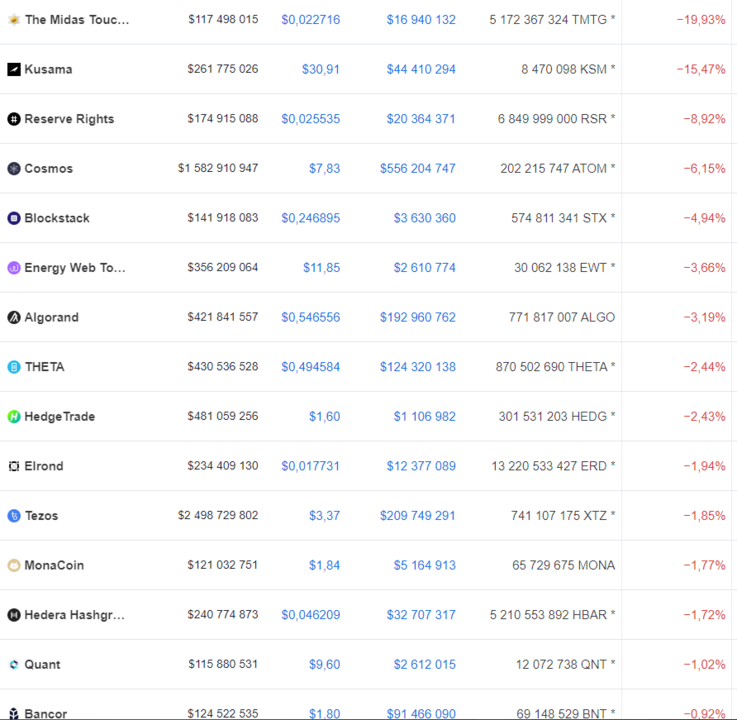Click the Algorand coin icon
737x720 pixels.
click(14, 317)
